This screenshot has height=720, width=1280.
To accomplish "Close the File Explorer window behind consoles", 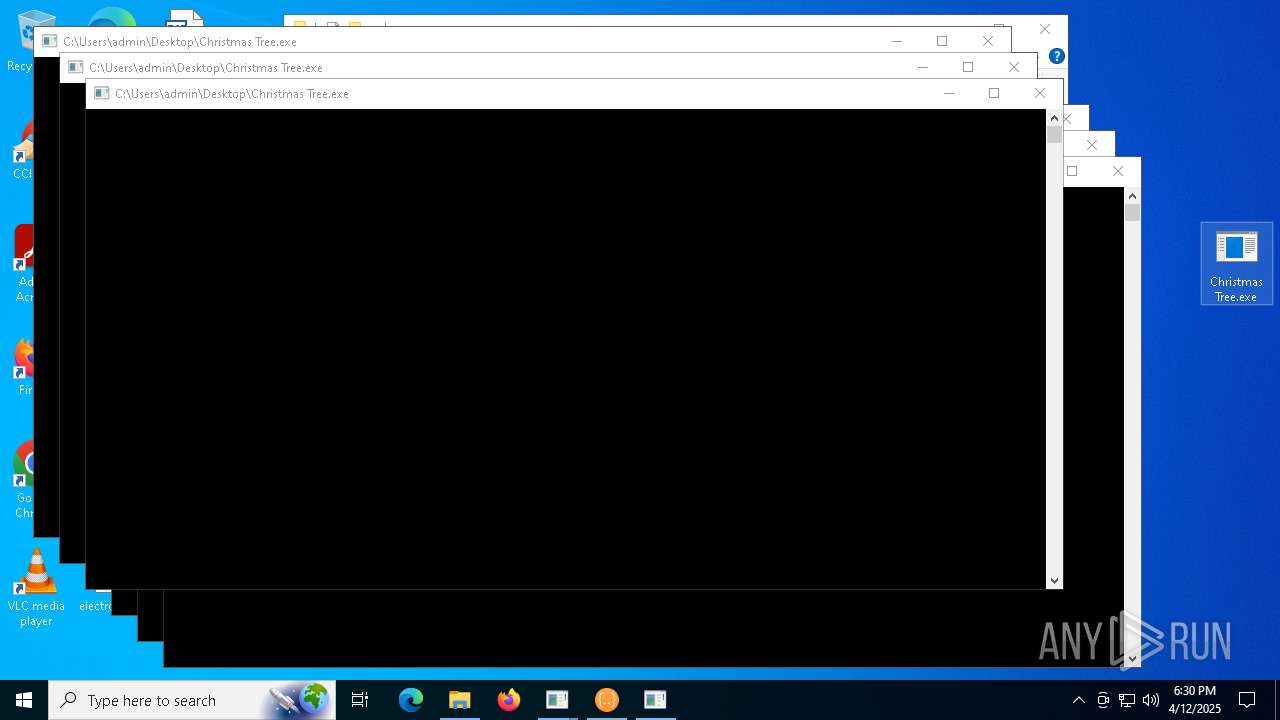I will point(1045,29).
